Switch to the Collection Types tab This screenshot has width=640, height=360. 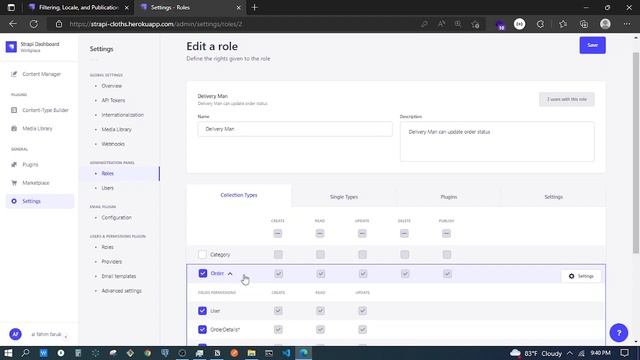coord(239,195)
